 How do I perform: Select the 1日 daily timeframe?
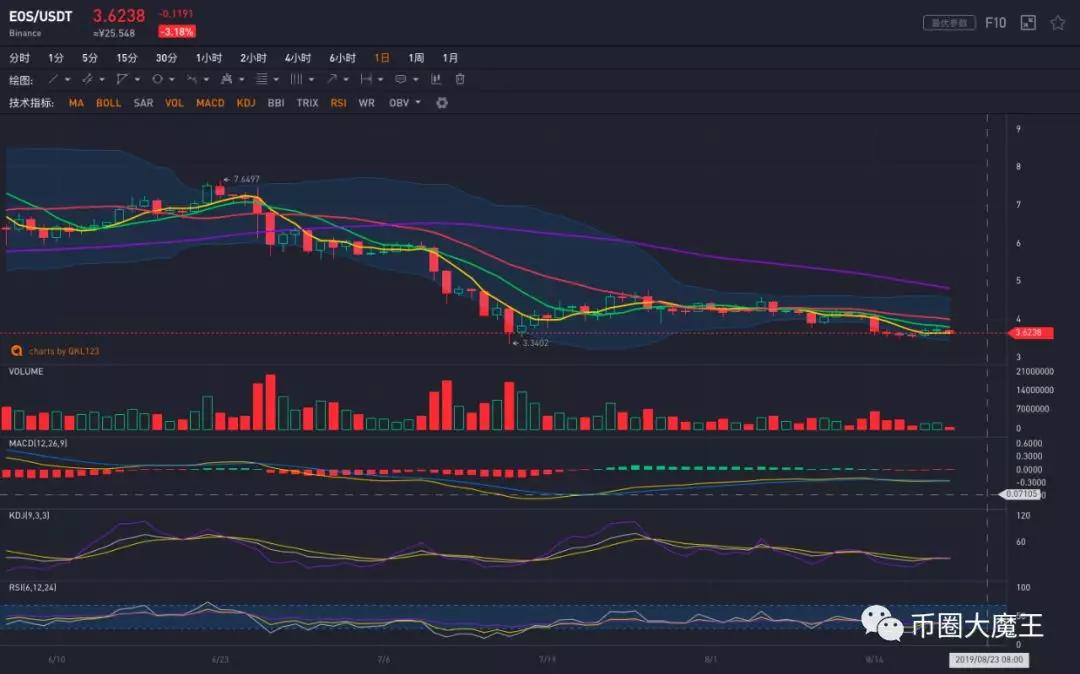(x=382, y=58)
